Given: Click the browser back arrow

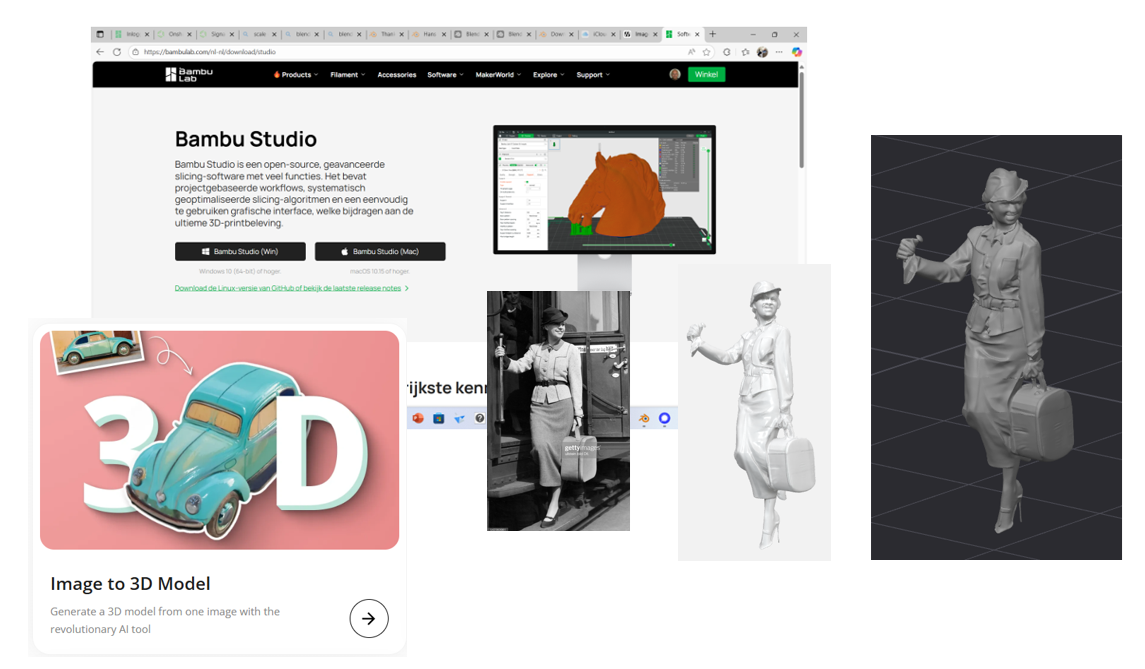Looking at the screenshot, I should (100, 52).
